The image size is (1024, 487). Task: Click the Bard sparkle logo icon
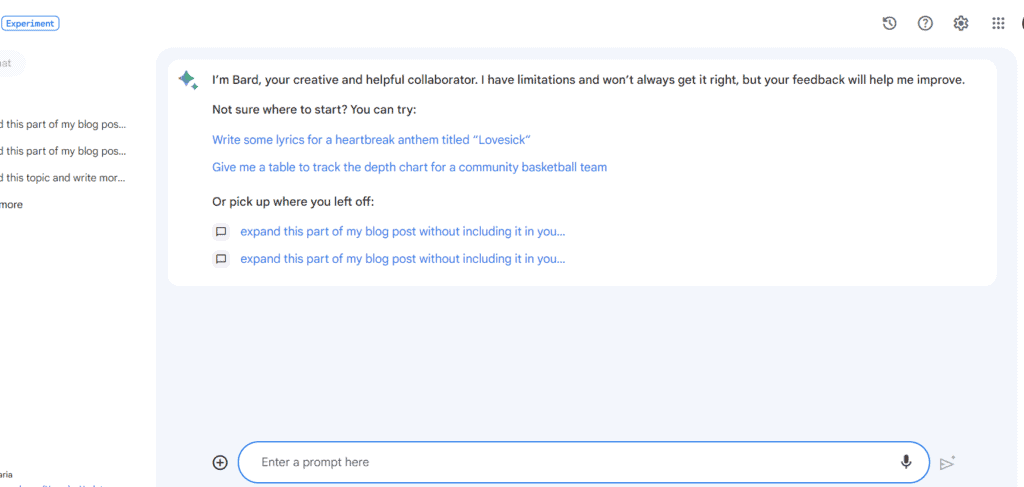coord(188,80)
